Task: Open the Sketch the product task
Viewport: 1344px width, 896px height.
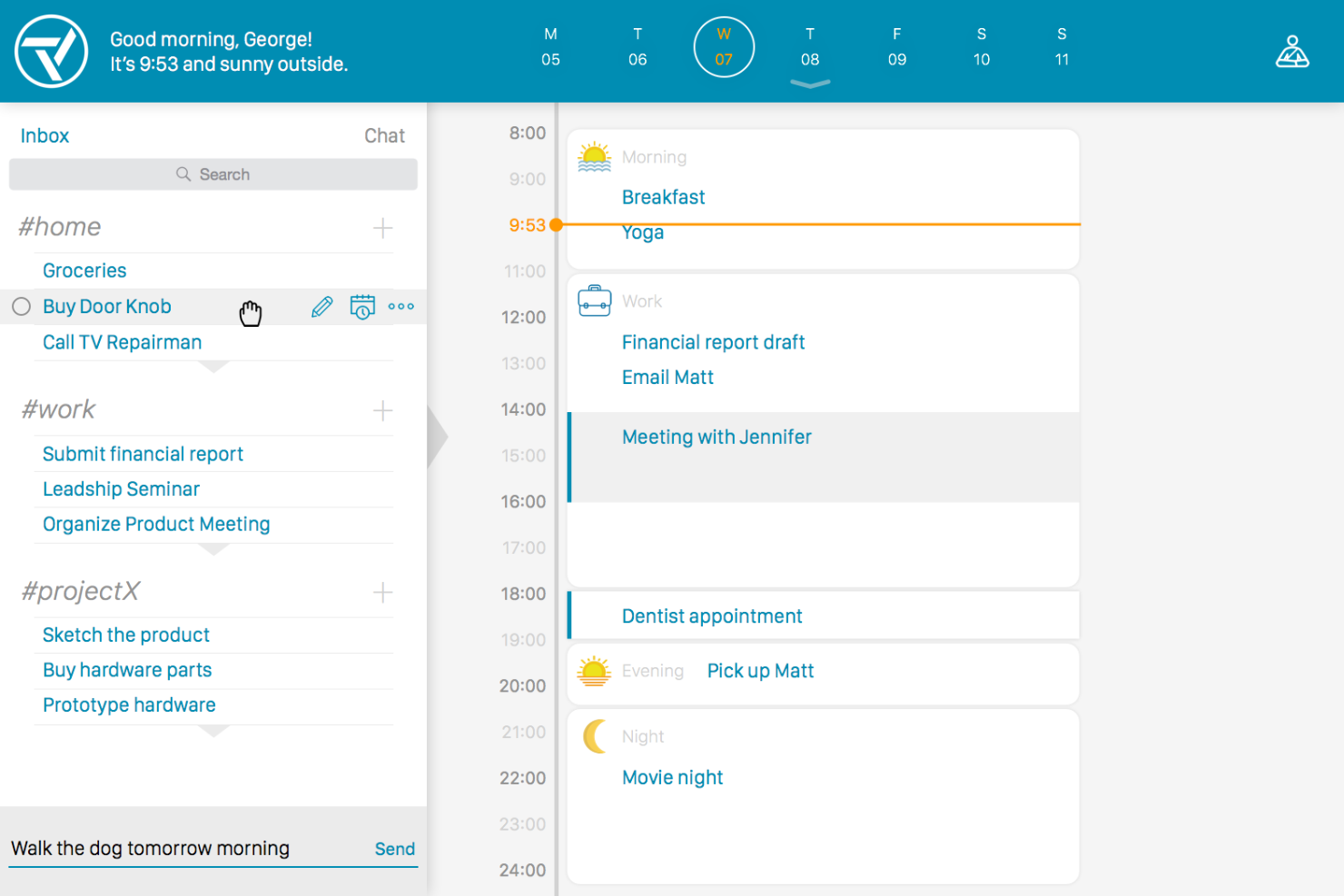Action: pos(126,635)
